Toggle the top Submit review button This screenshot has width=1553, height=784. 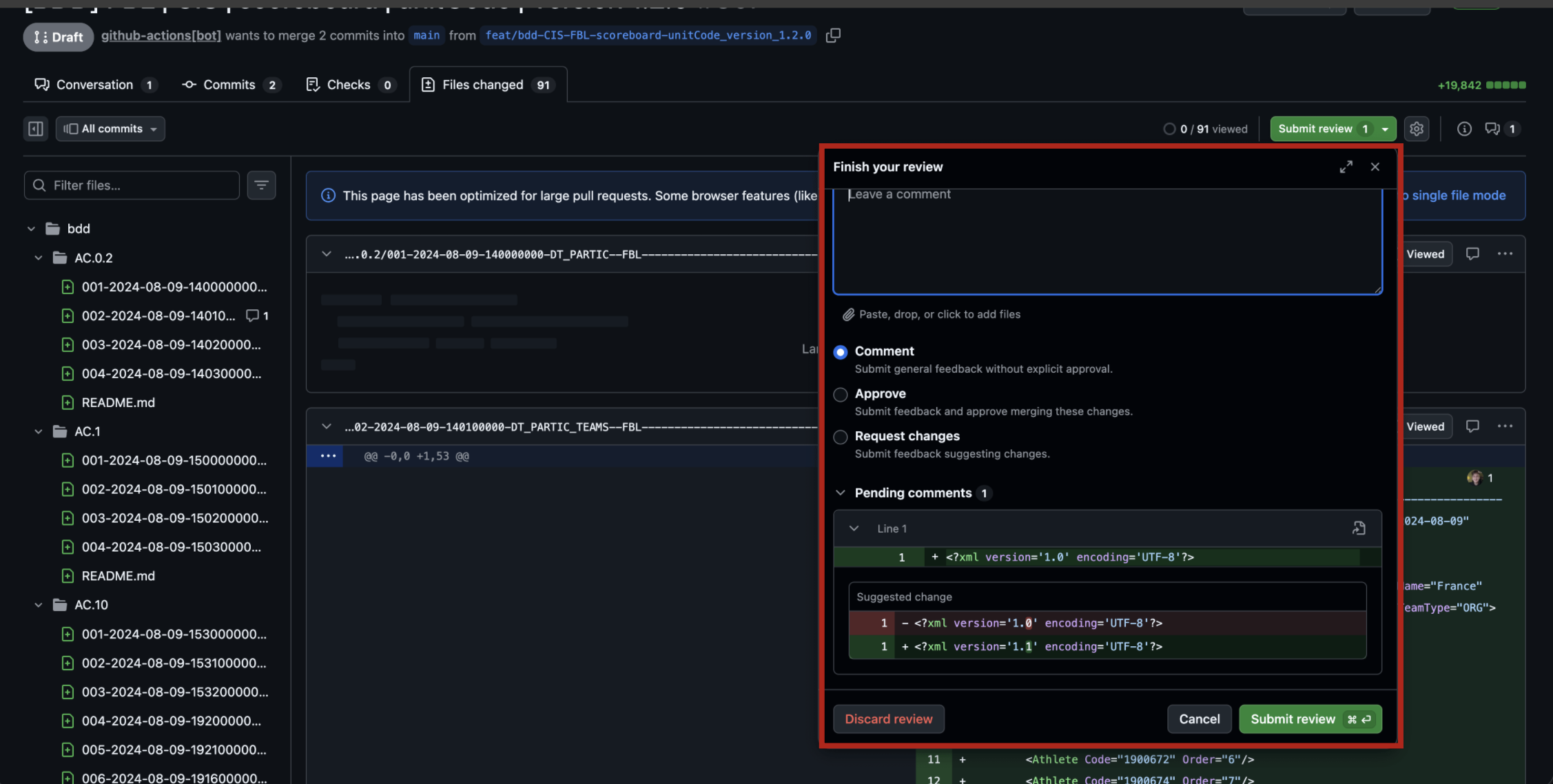pyautogui.click(x=1333, y=129)
